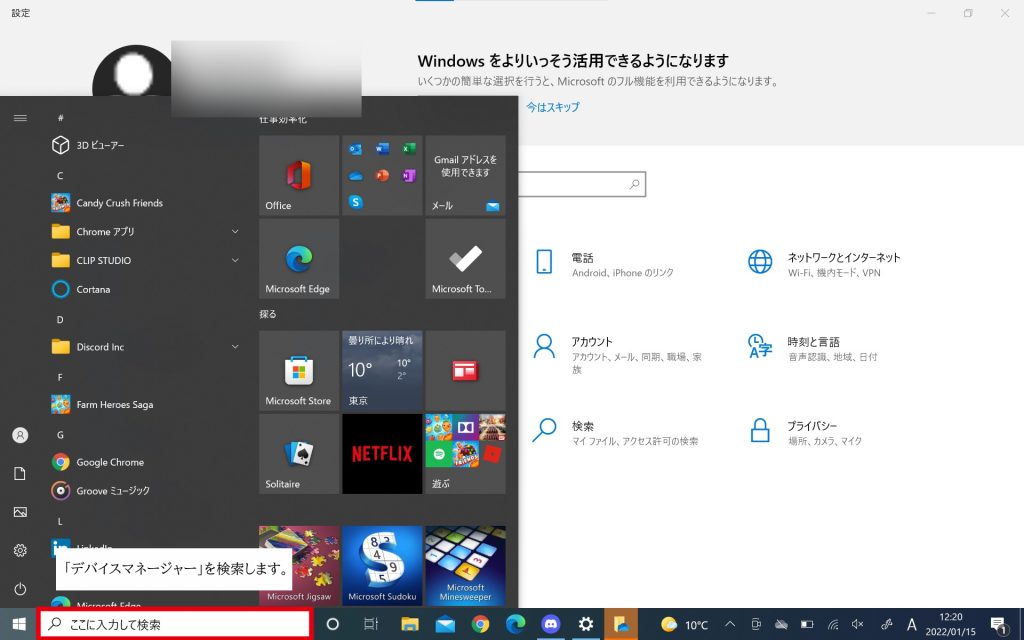This screenshot has width=1024, height=640.
Task: Open the Microsoft Edge tile
Action: [x=299, y=259]
